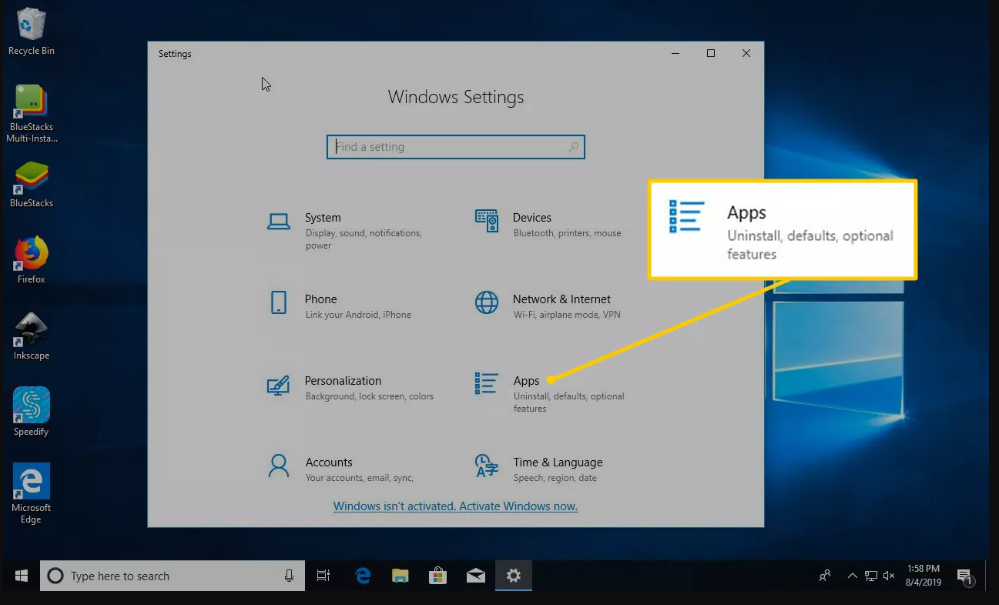The image size is (999, 605).
Task: Launch BlueStacks Multi-Instance desktop shortcut
Action: coord(31,113)
